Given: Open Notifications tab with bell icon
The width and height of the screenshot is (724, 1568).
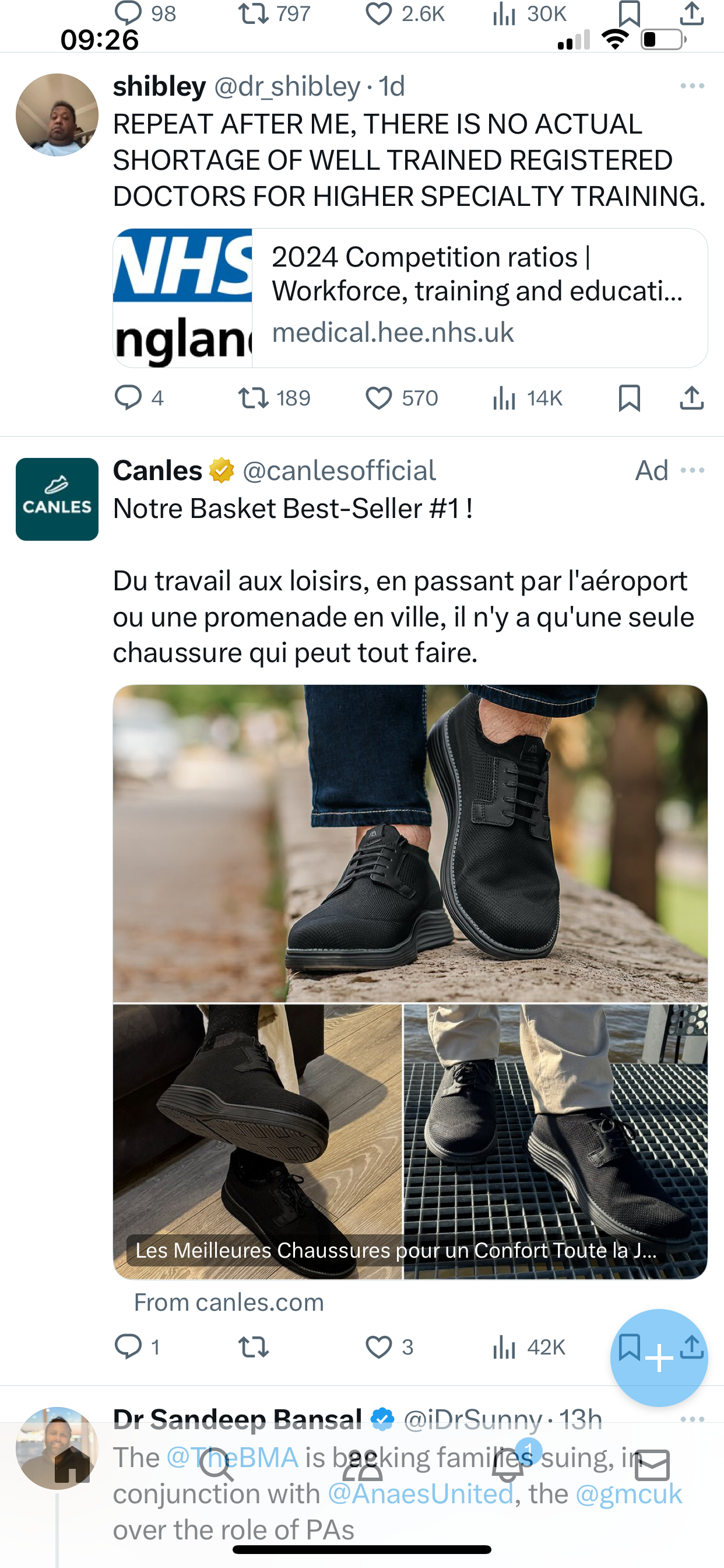Looking at the screenshot, I should click(x=508, y=1464).
